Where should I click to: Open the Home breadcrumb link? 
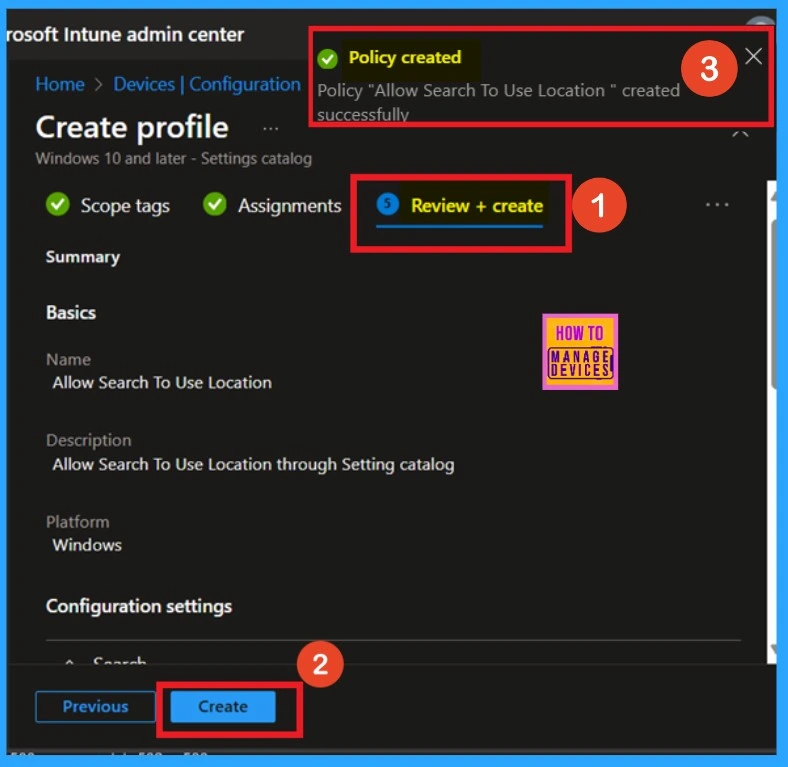point(60,84)
